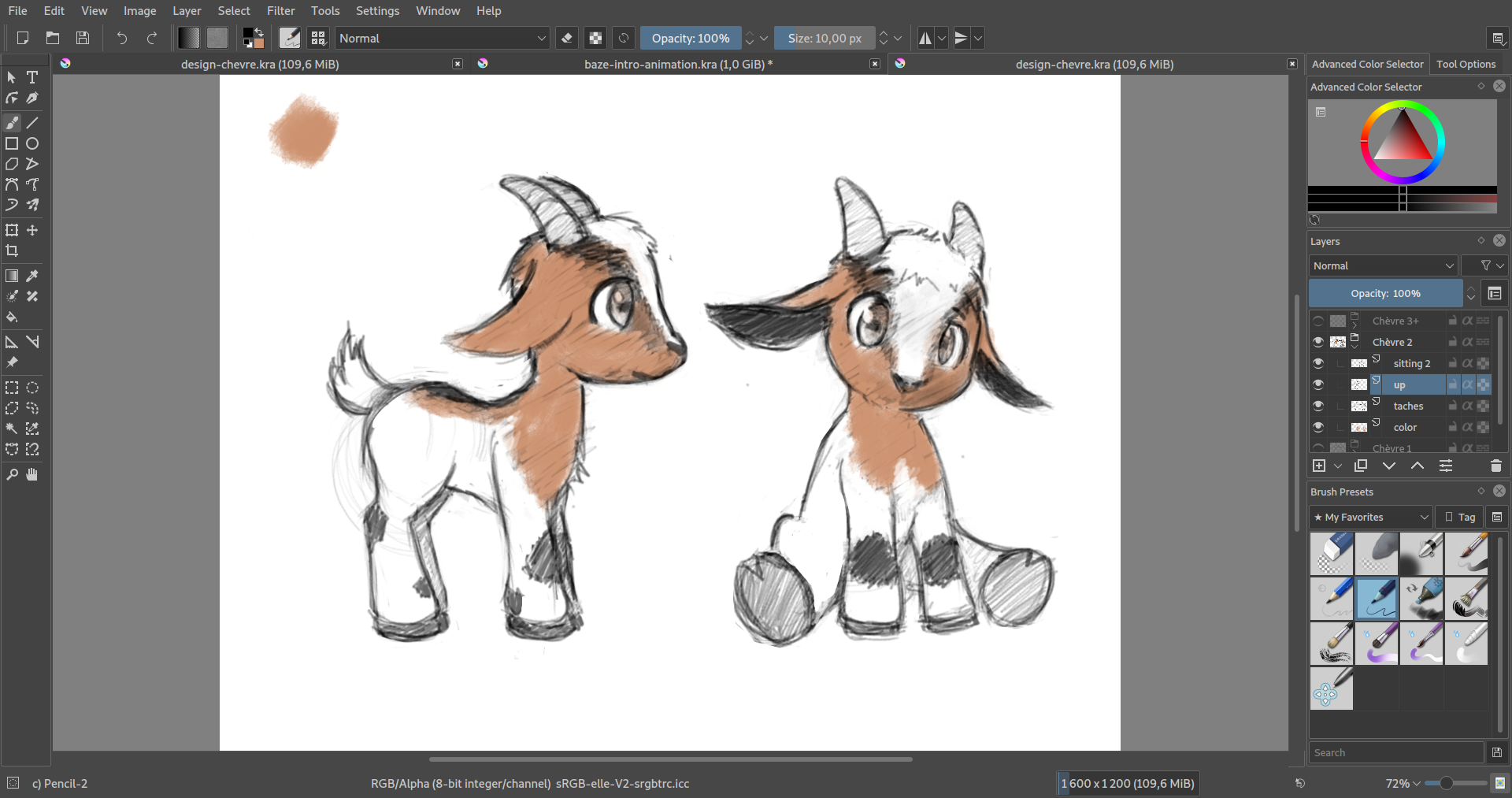Image resolution: width=1512 pixels, height=798 pixels.
Task: Select the Ellipse shape tool
Action: coord(32,143)
